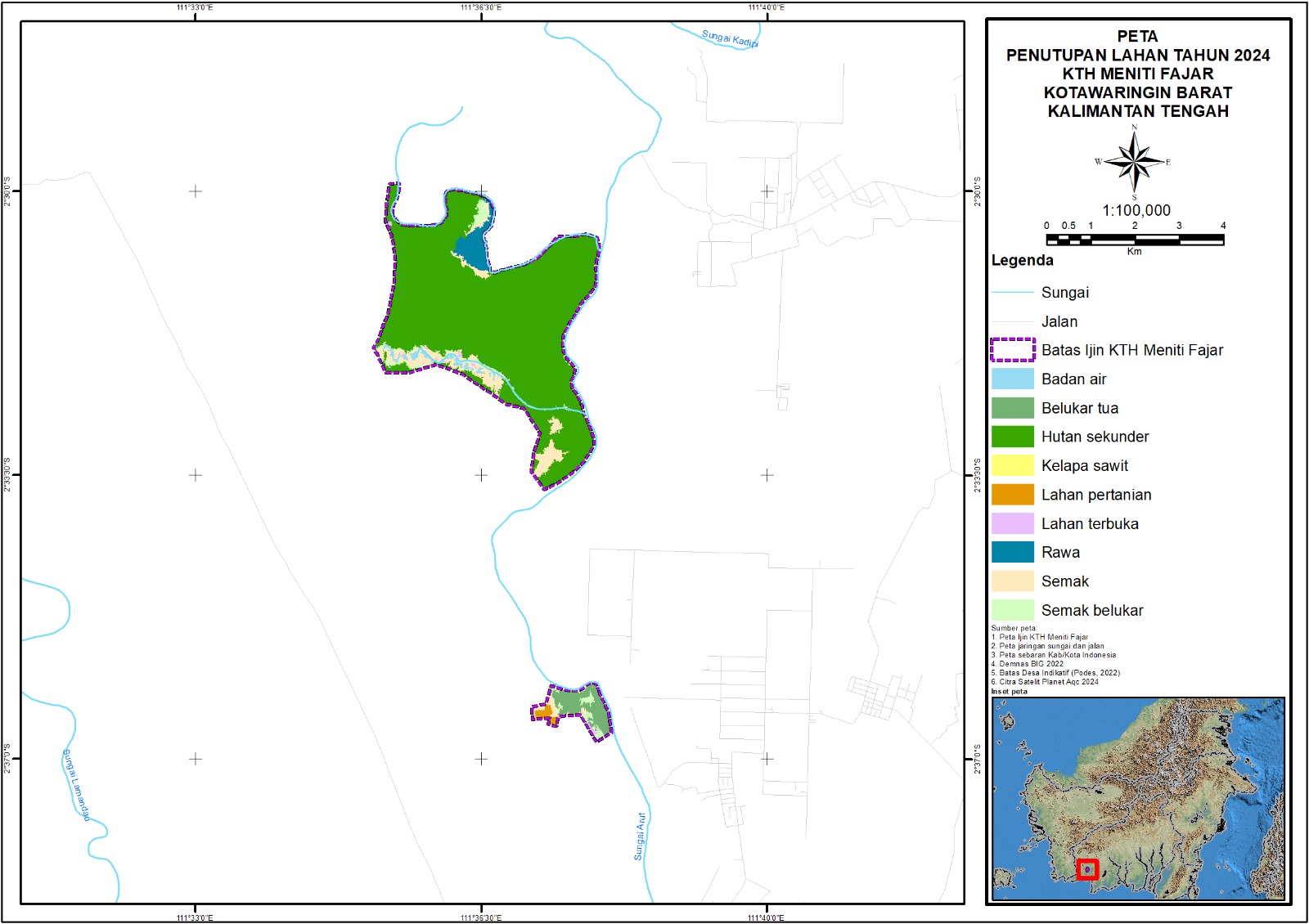Image resolution: width=1309 pixels, height=924 pixels.
Task: Click the dark teal swamp area on map
Action: (x=473, y=249)
